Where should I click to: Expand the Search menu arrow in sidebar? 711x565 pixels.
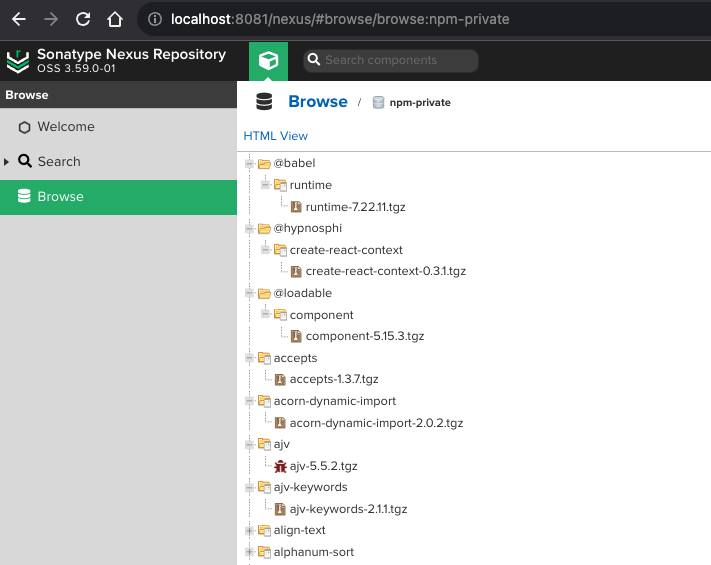click(6, 161)
